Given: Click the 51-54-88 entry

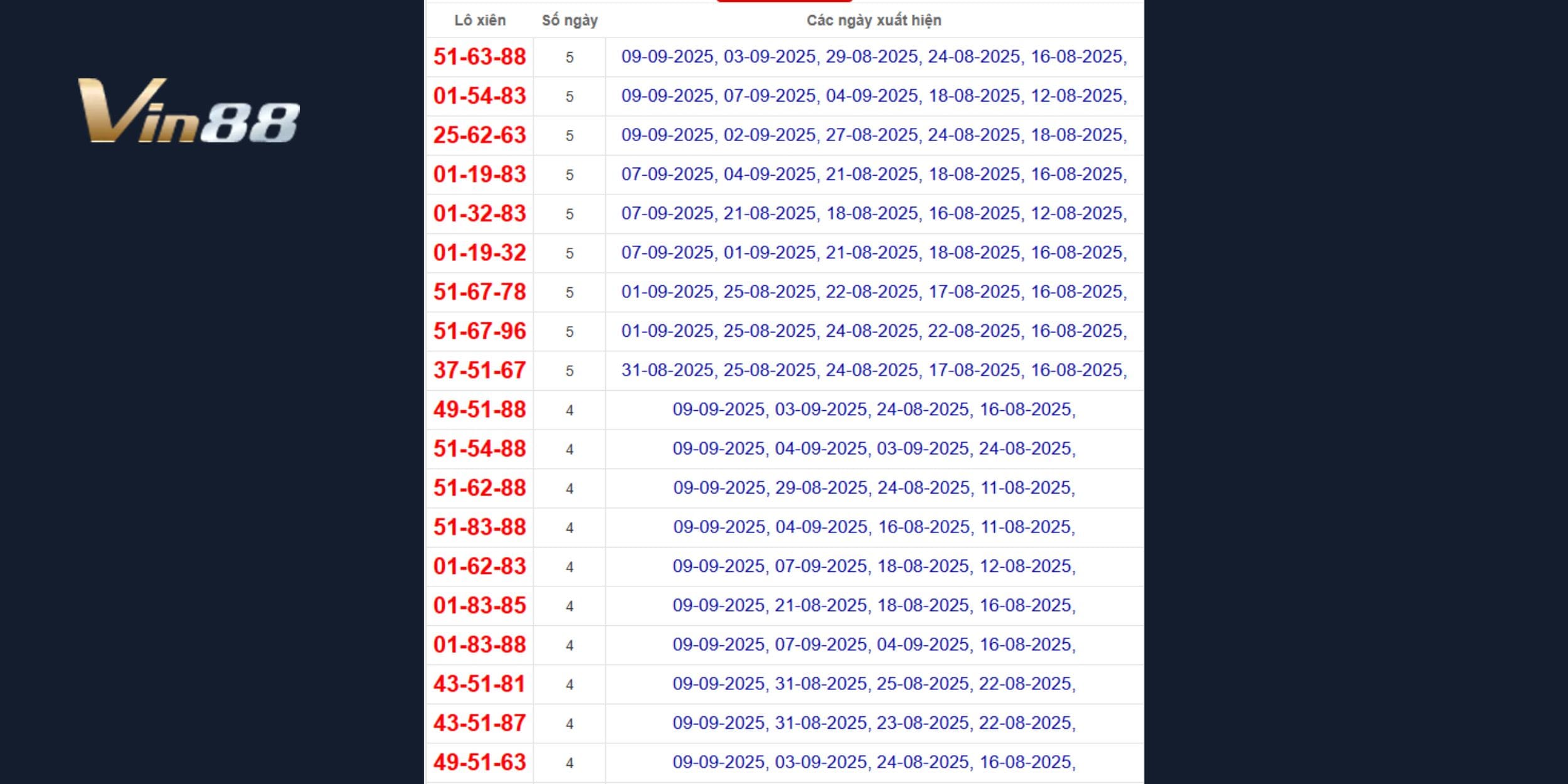Looking at the screenshot, I should (x=480, y=449).
